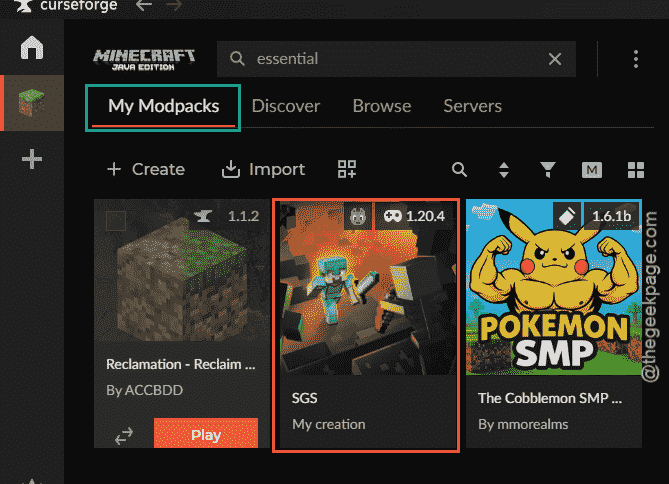669x484 pixels.
Task: Click the add-grid widget icon
Action: [x=347, y=169]
